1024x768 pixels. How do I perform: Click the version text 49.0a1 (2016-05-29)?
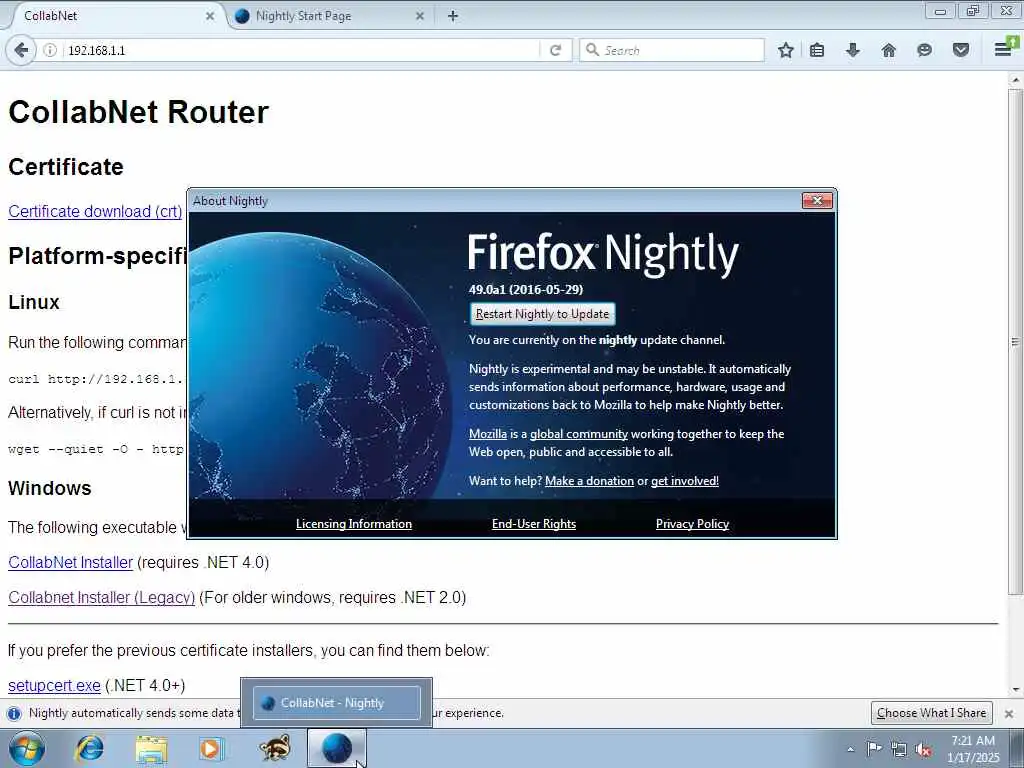coord(526,289)
